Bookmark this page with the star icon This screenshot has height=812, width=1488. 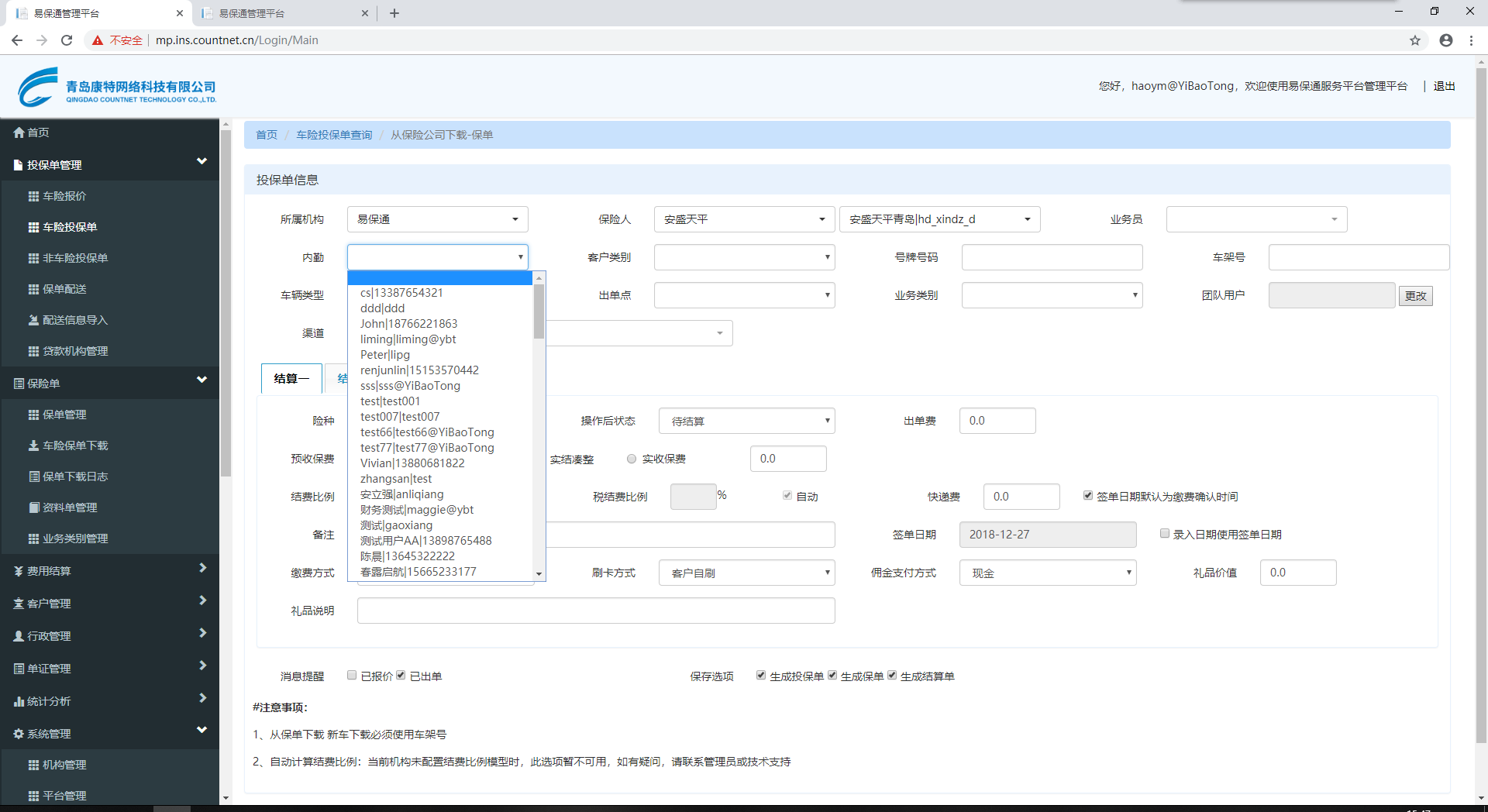pyautogui.click(x=1414, y=40)
